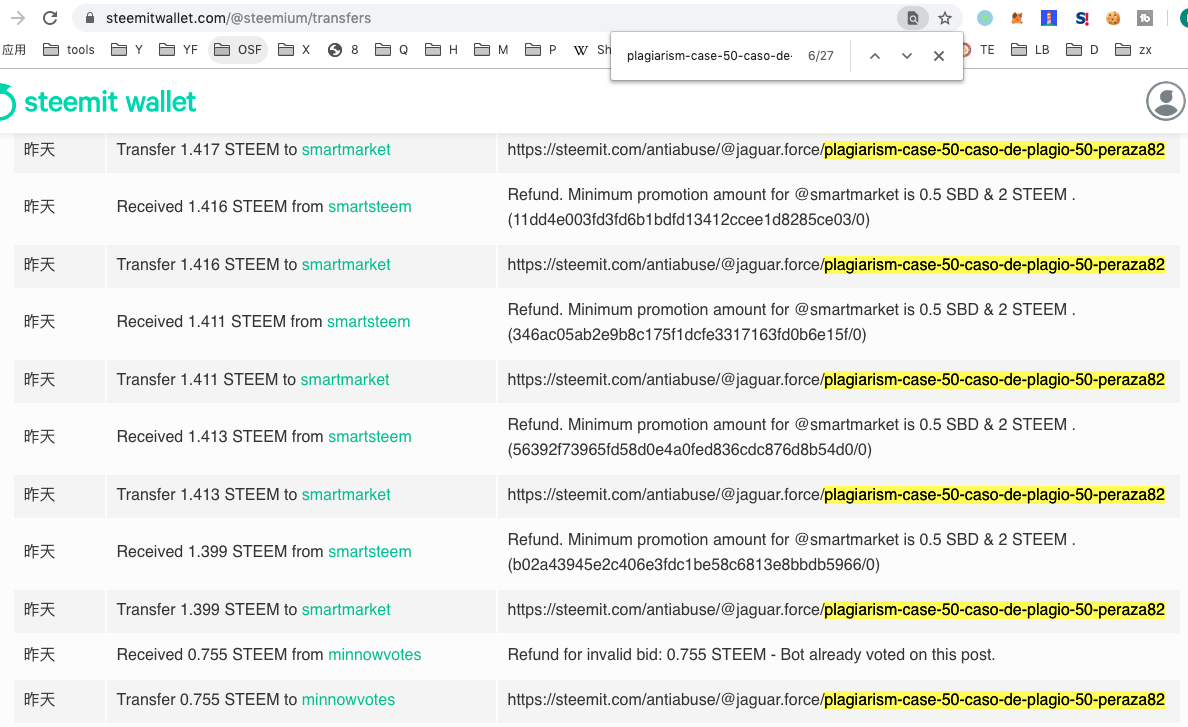This screenshot has height=727, width=1188.
Task: Open the MetaMask fox extension
Action: 1017,18
